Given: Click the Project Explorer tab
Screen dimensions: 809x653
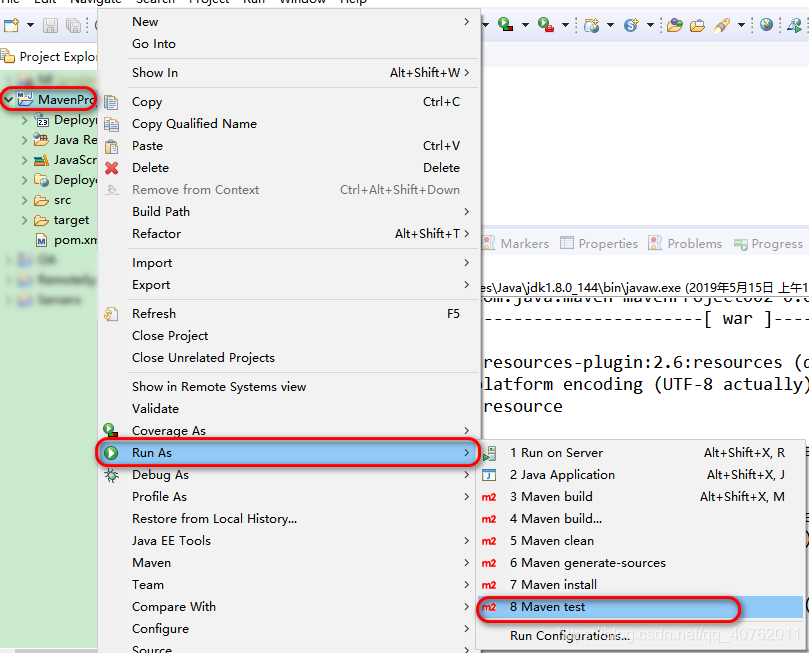Looking at the screenshot, I should tap(50, 56).
